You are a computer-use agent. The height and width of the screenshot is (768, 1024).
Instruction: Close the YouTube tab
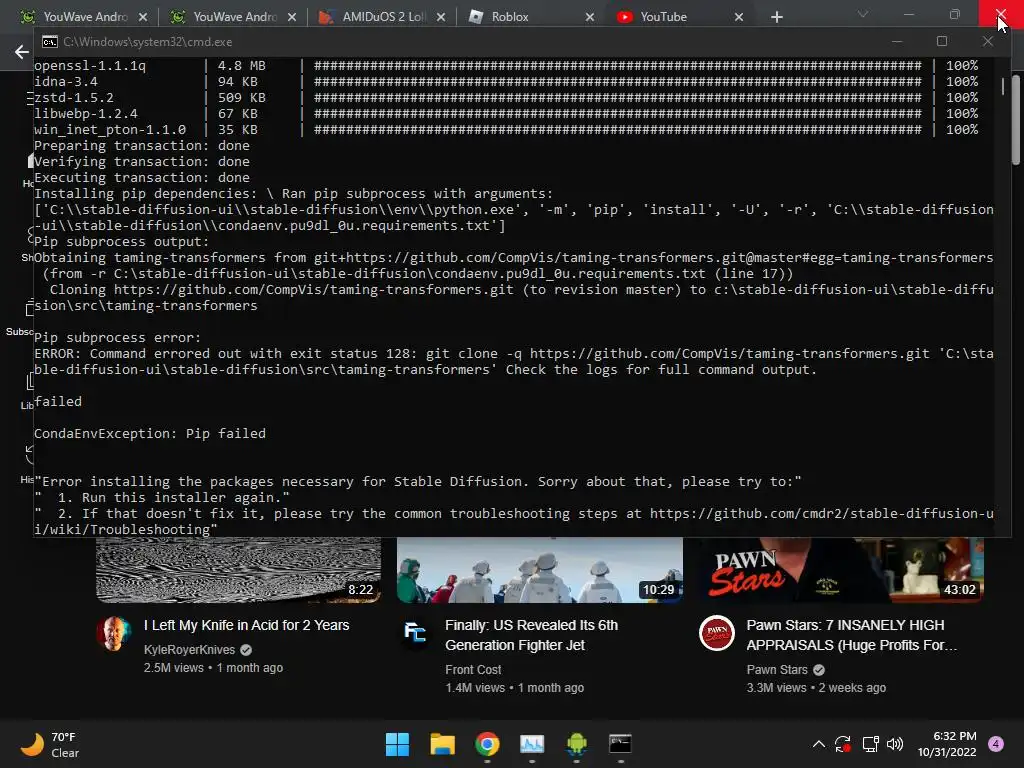point(739,17)
